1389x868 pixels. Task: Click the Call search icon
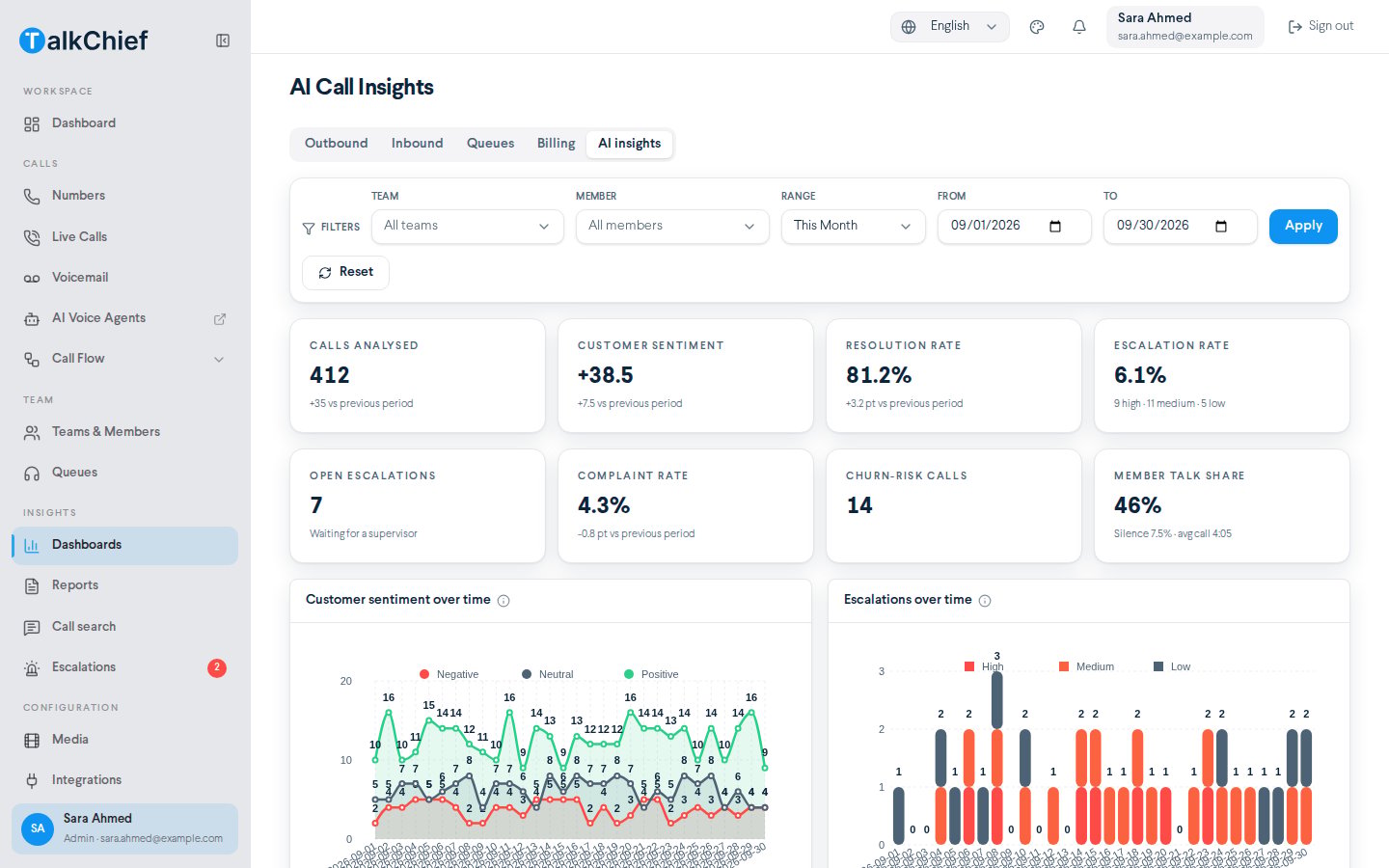pyautogui.click(x=32, y=628)
